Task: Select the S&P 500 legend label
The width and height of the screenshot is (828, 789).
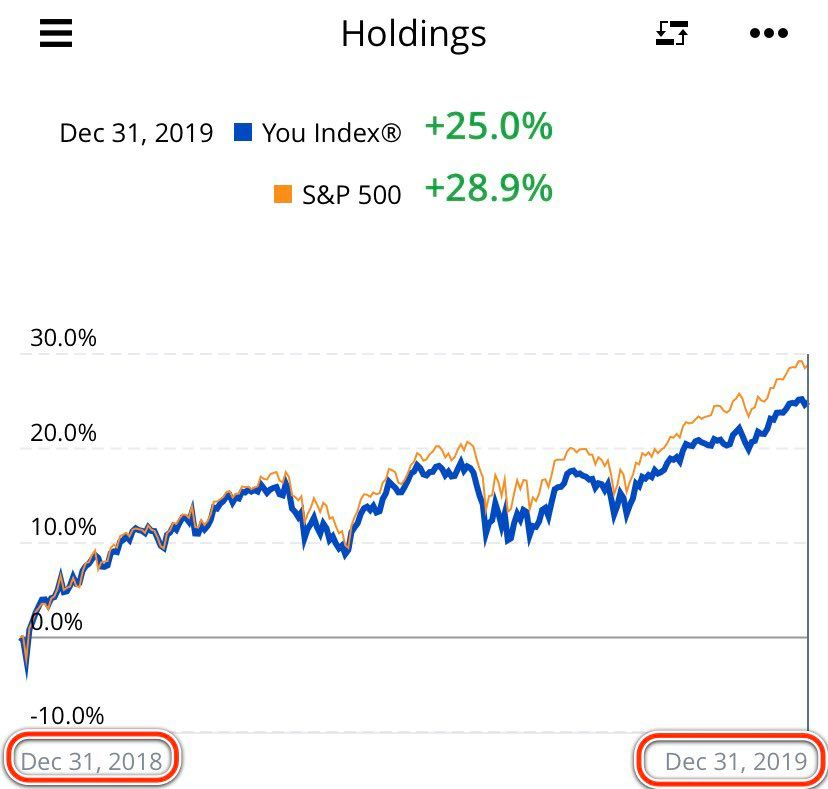Action: [351, 194]
